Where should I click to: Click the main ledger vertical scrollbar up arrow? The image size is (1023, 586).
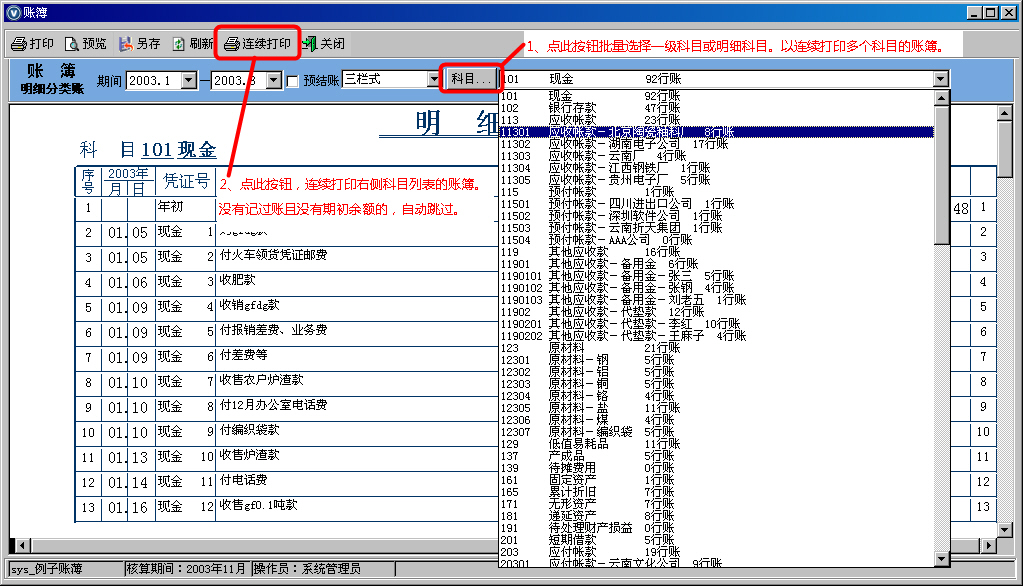[1005, 112]
